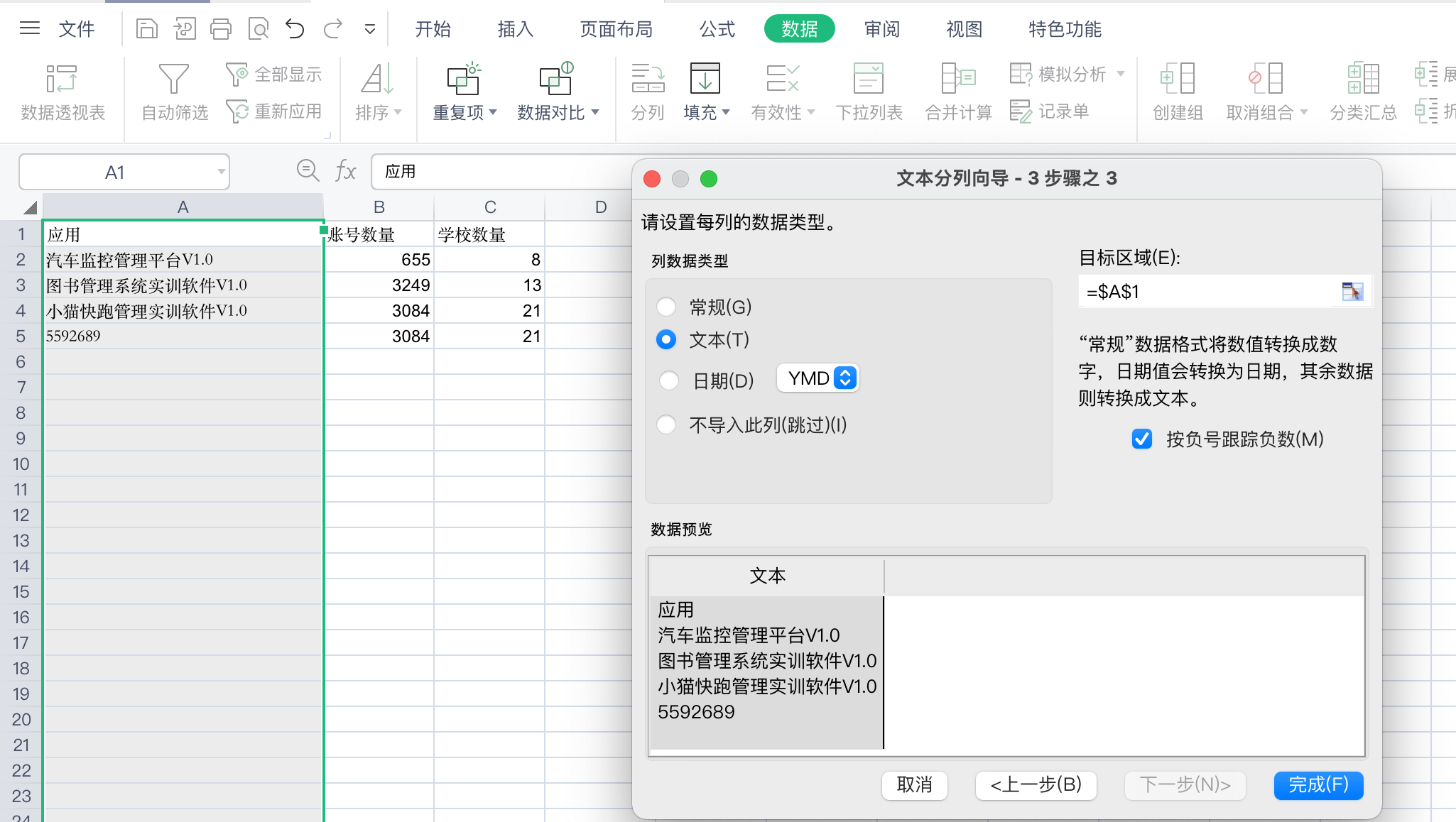Open the Review (审阅) tab
Screen dimensions: 1456x822
pos(882,29)
